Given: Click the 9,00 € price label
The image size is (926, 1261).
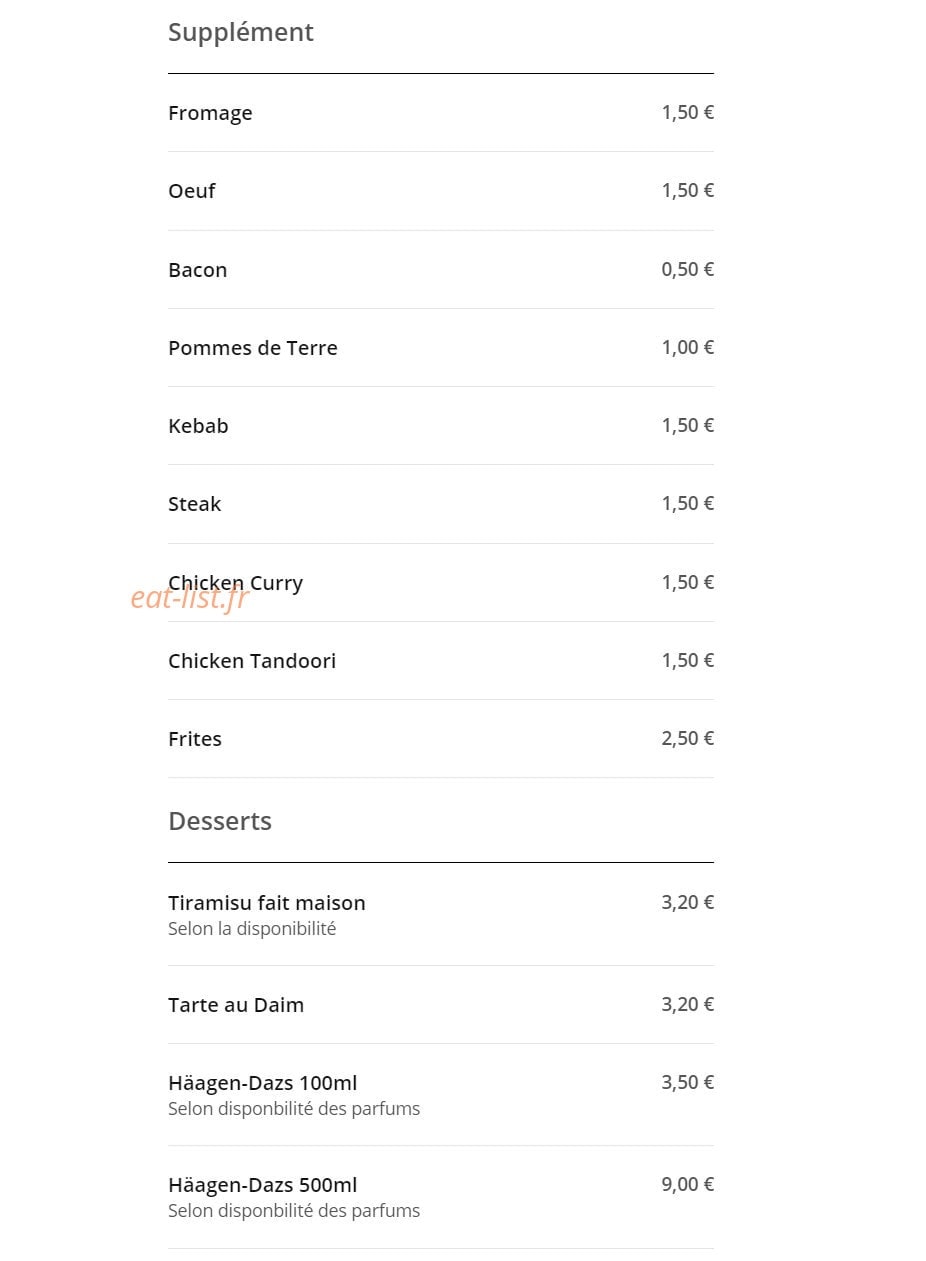Looking at the screenshot, I should point(687,1184).
